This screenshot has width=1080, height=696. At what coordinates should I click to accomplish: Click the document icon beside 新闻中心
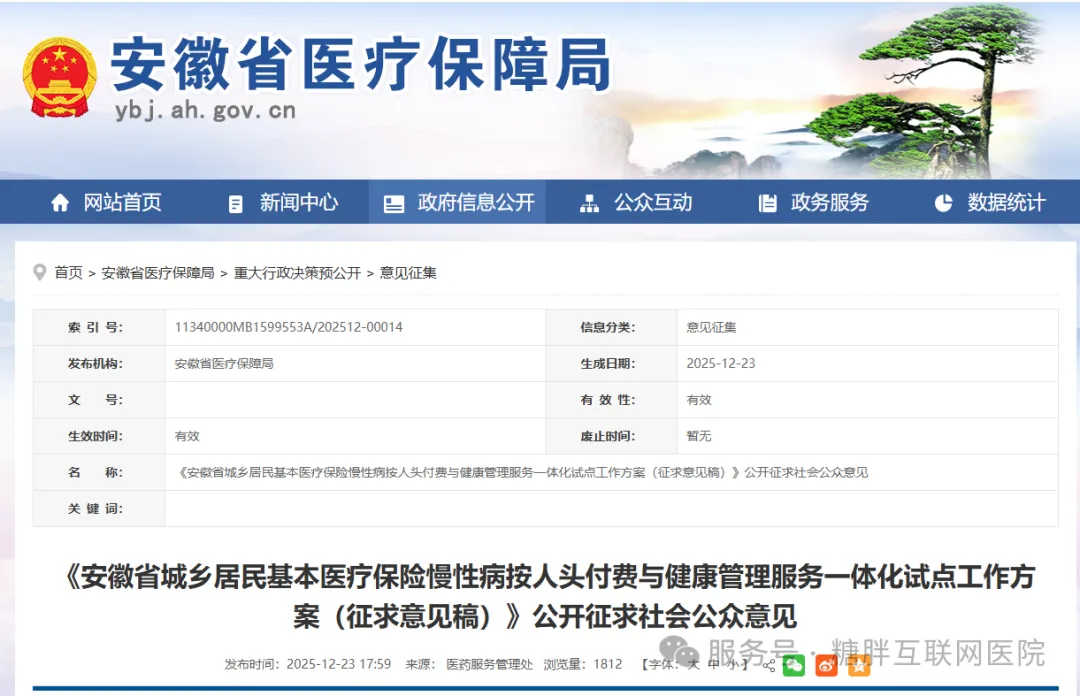tap(235, 204)
